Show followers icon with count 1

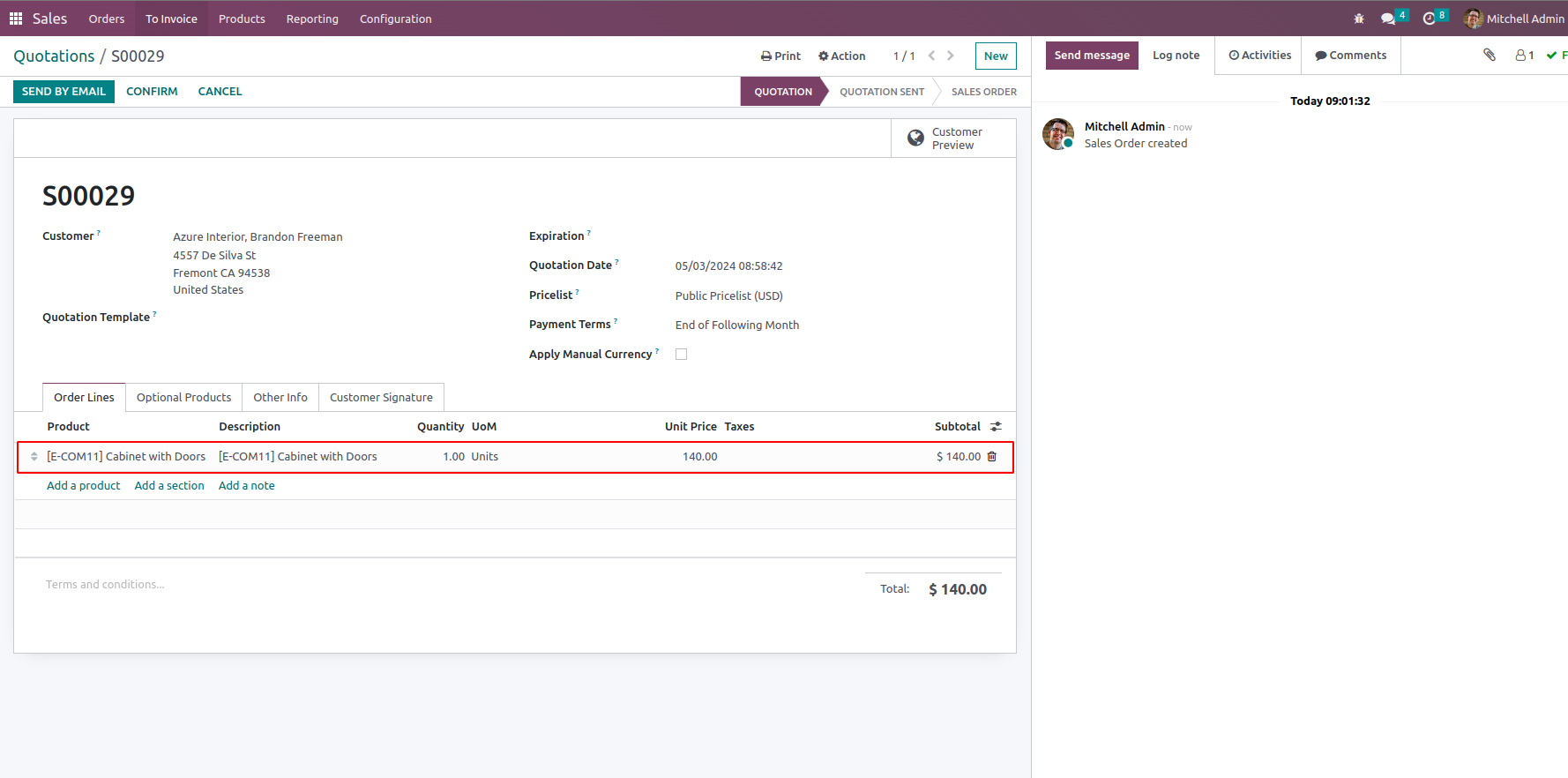(x=1525, y=55)
